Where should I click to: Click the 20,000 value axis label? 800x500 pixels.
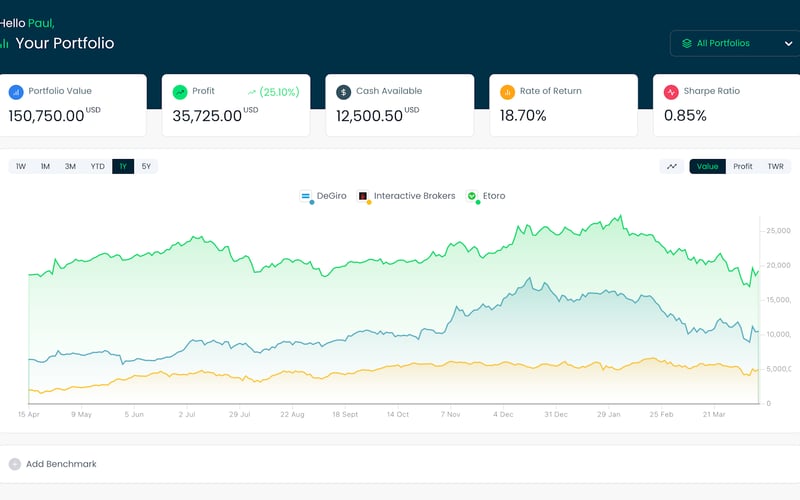(x=779, y=265)
